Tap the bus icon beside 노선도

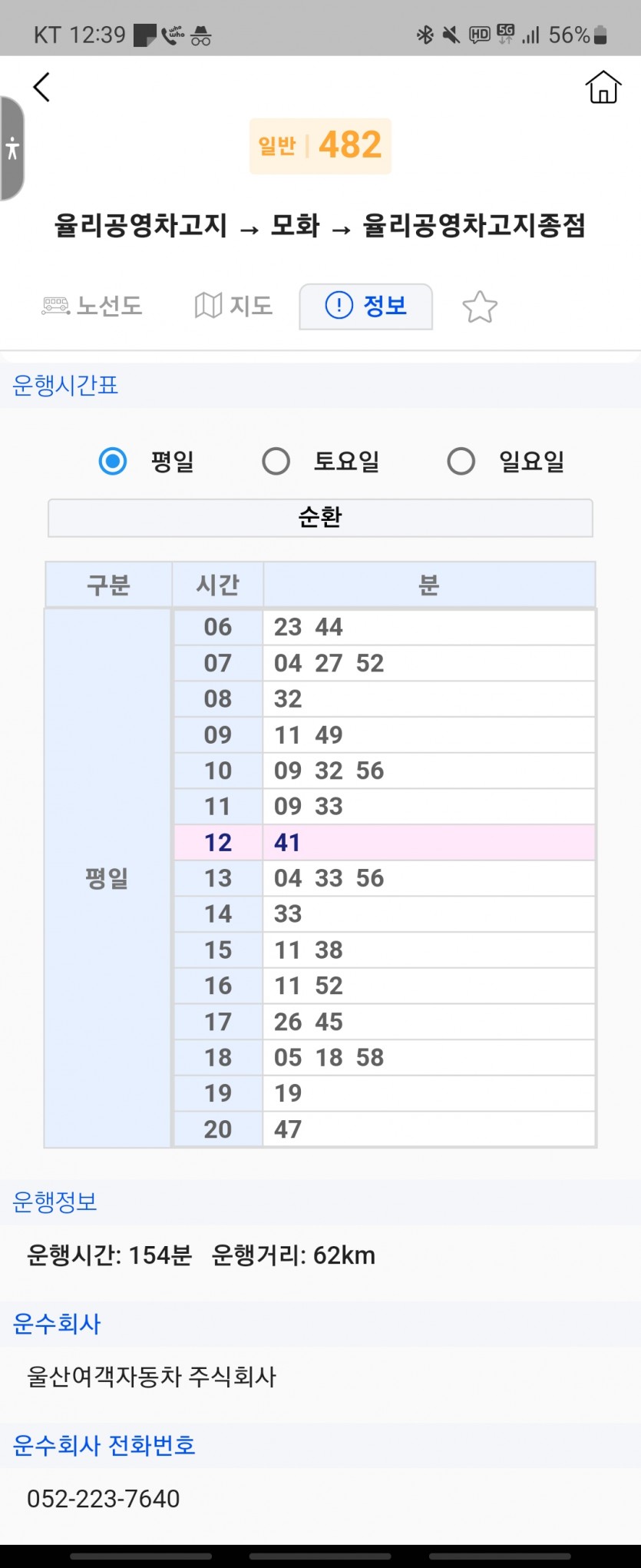[x=55, y=306]
